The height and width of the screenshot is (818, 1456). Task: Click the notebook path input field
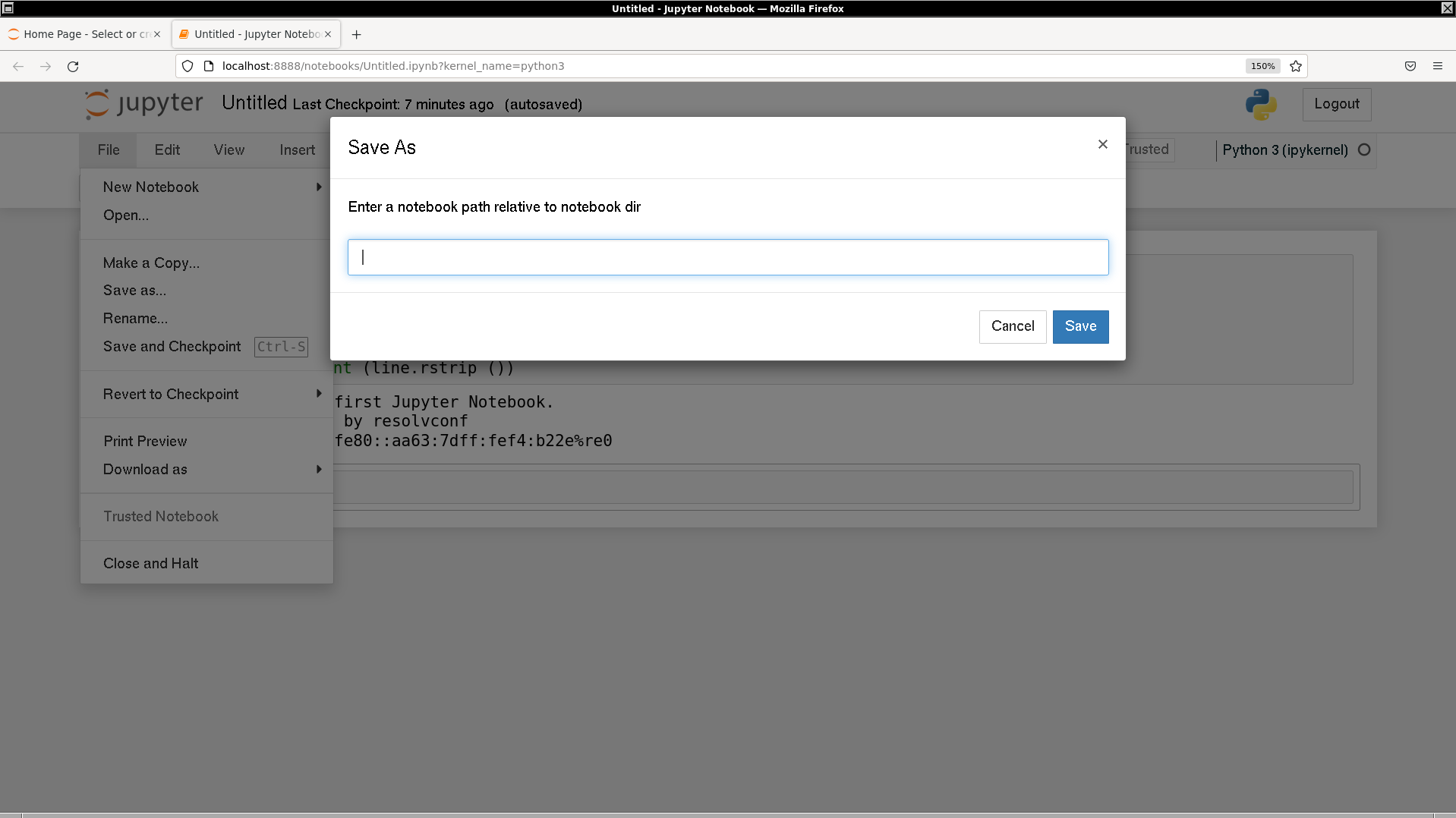[727, 257]
